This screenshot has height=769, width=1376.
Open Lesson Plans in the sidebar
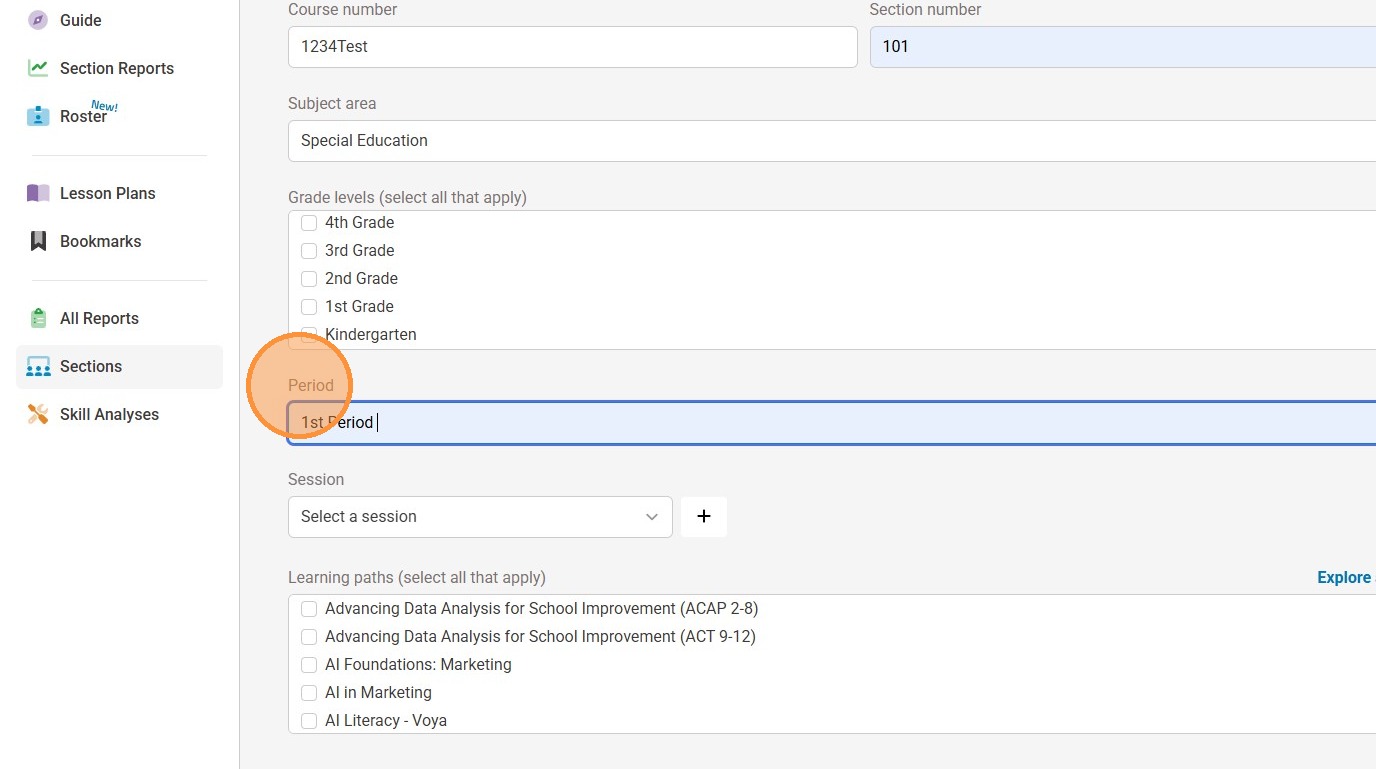107,193
